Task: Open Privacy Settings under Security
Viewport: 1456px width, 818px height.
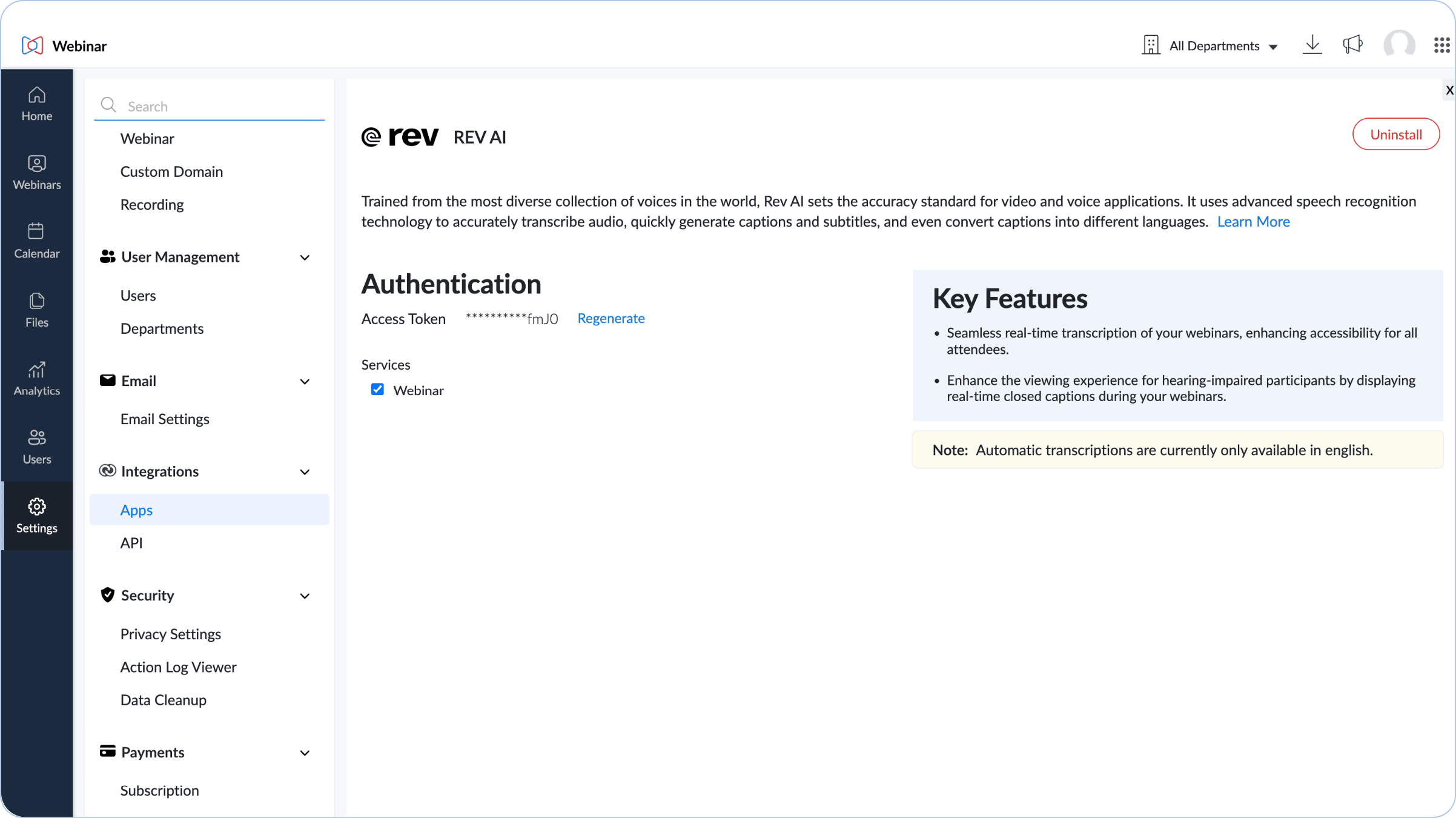Action: point(171,634)
